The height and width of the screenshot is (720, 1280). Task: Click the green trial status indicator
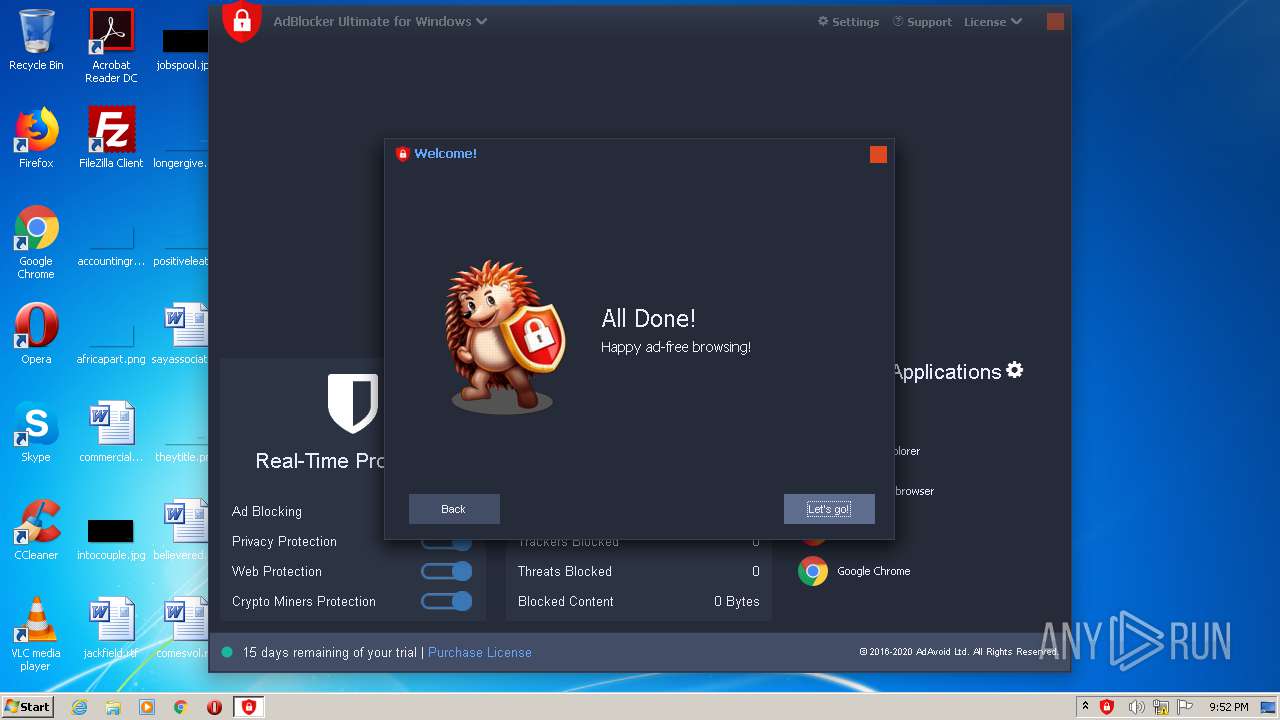227,652
